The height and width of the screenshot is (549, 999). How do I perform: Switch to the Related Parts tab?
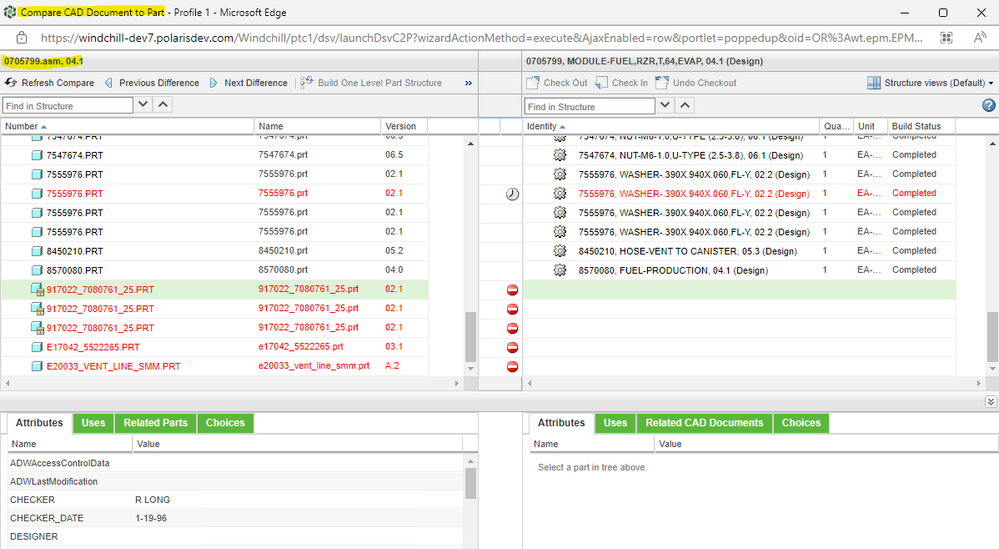point(155,423)
